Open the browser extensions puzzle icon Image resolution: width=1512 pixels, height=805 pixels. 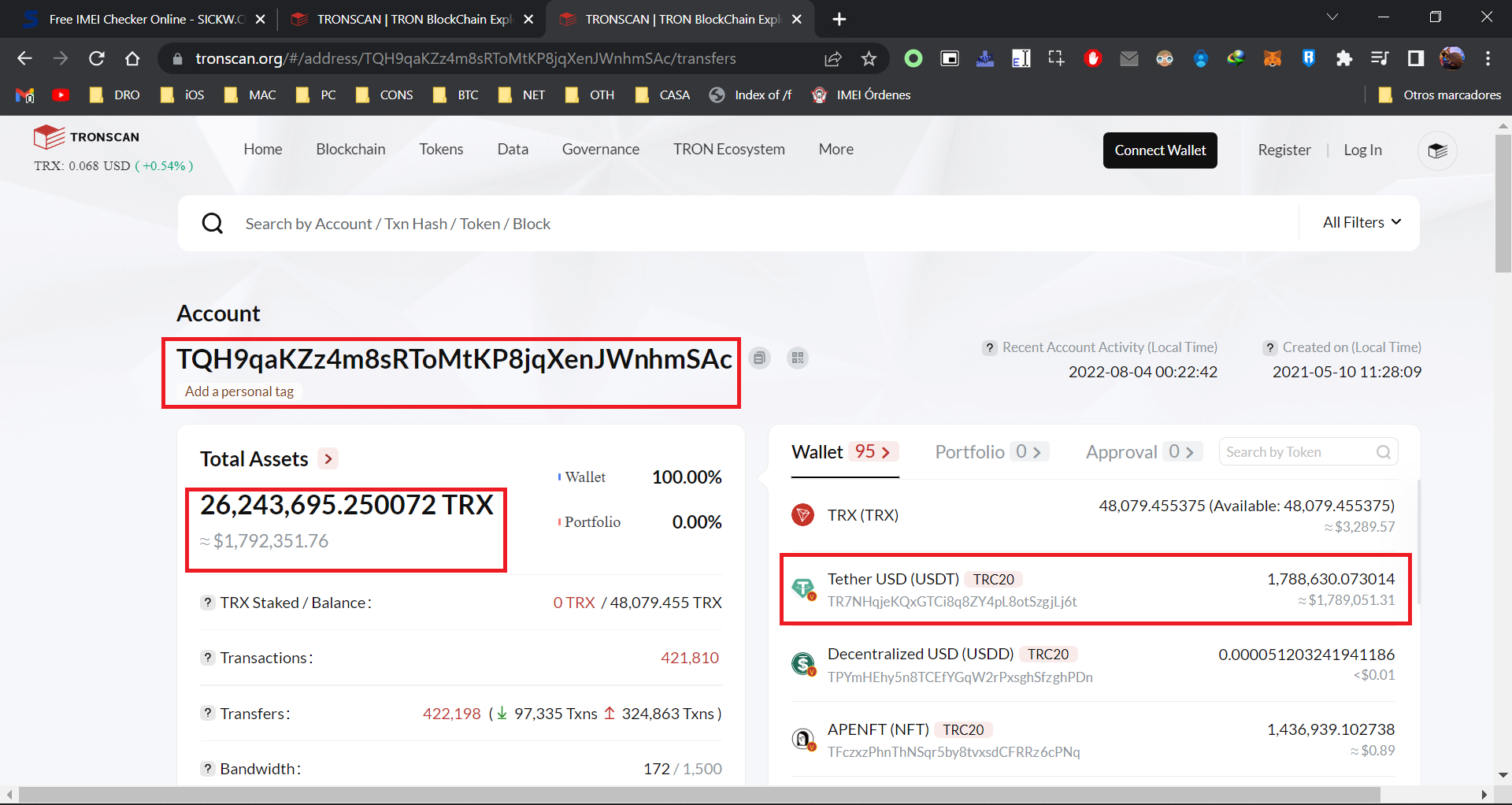[x=1344, y=58]
